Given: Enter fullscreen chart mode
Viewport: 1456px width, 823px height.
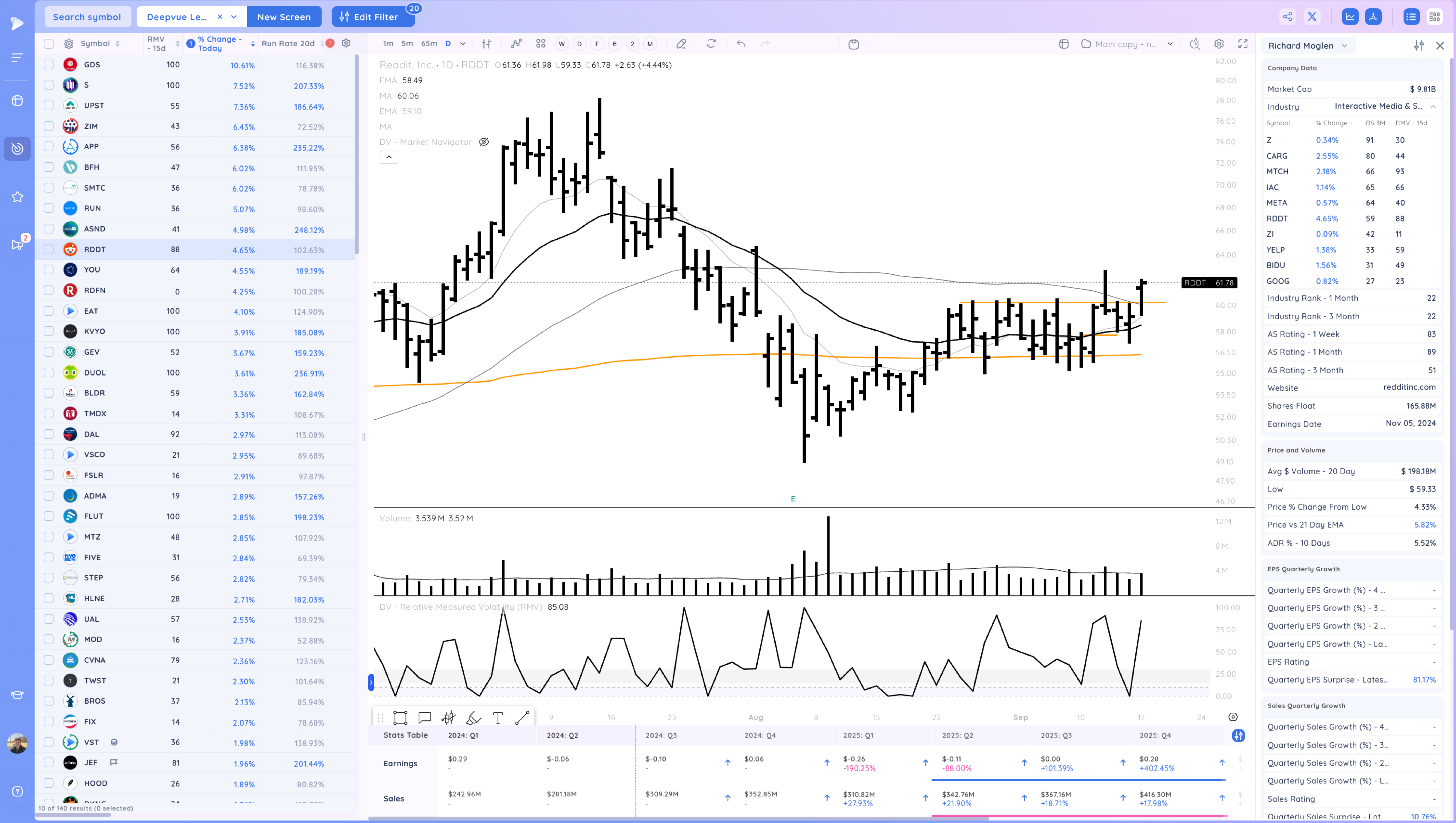Looking at the screenshot, I should click(1242, 44).
